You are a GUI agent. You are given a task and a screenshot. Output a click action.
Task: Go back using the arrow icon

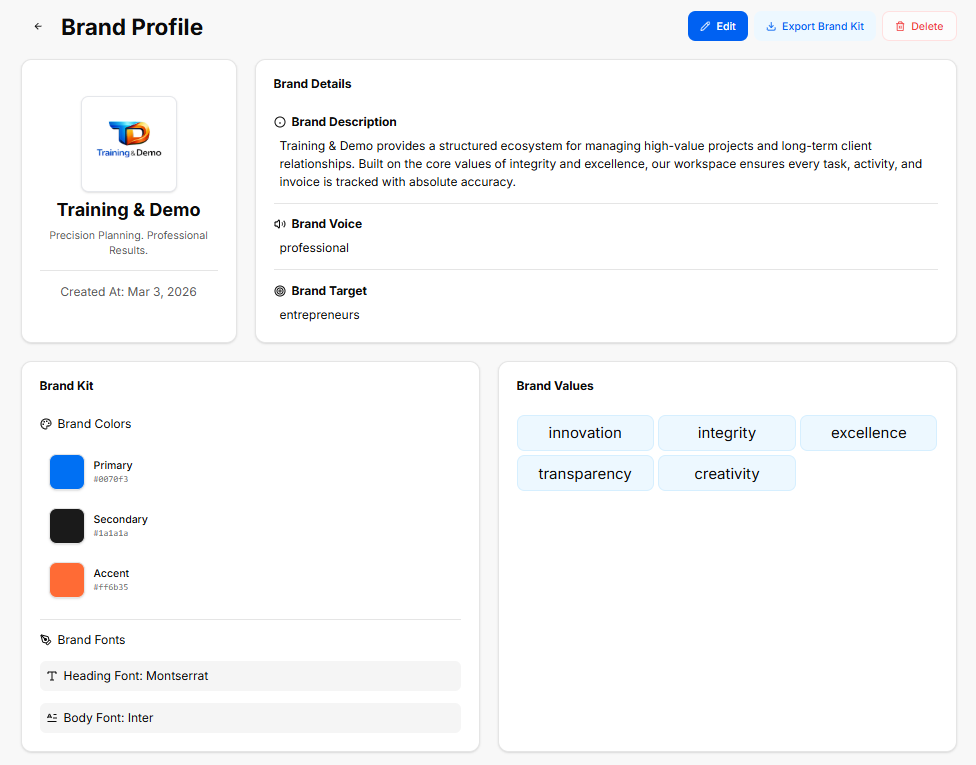click(39, 26)
